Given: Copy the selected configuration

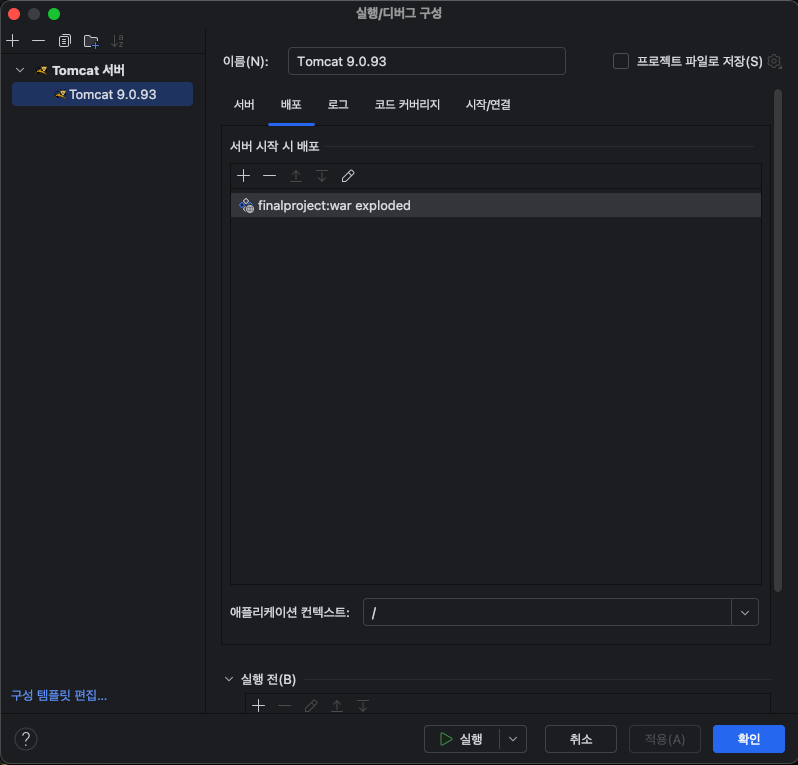Looking at the screenshot, I should pyautogui.click(x=65, y=41).
